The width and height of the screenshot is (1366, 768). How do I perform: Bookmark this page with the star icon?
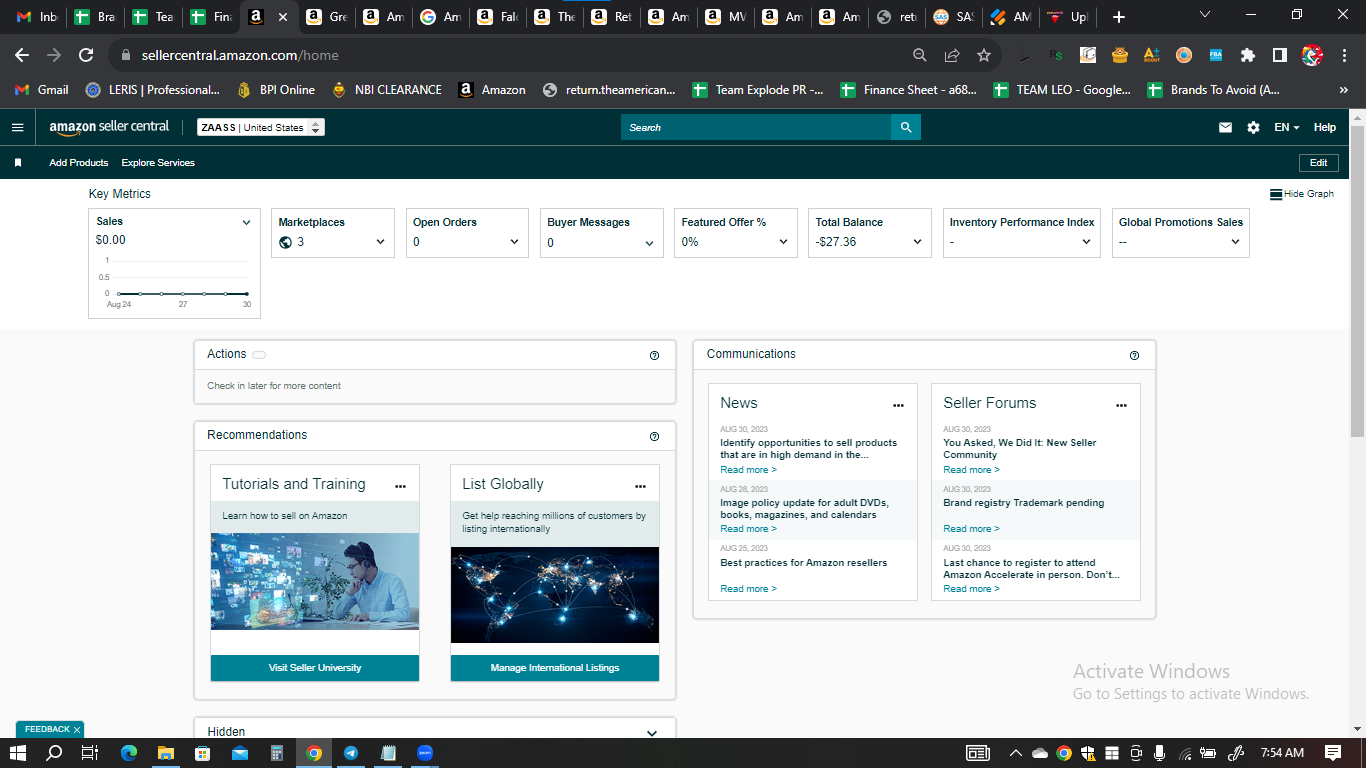pos(983,55)
